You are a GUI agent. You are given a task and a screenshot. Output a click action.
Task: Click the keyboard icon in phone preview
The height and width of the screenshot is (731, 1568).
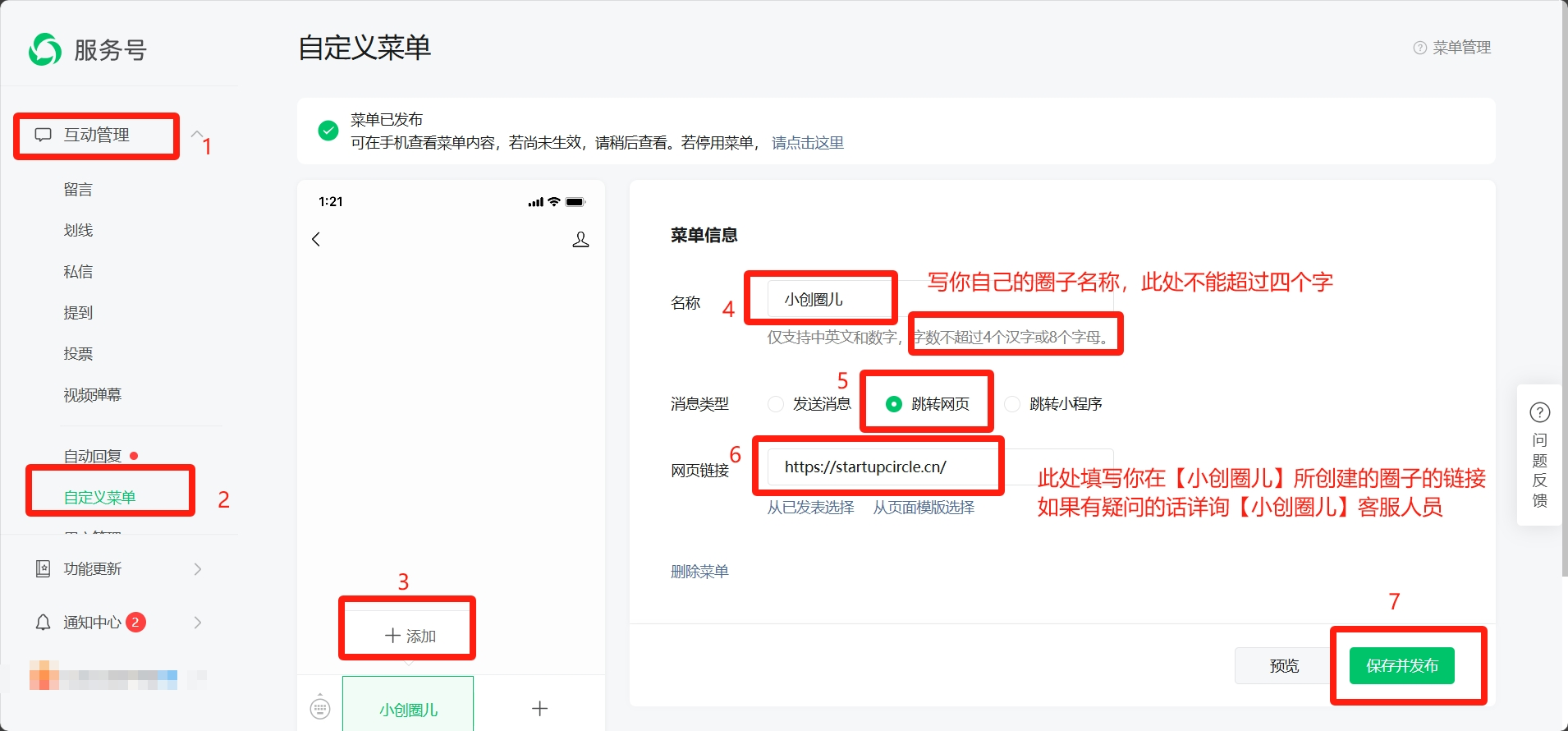pyautogui.click(x=320, y=707)
